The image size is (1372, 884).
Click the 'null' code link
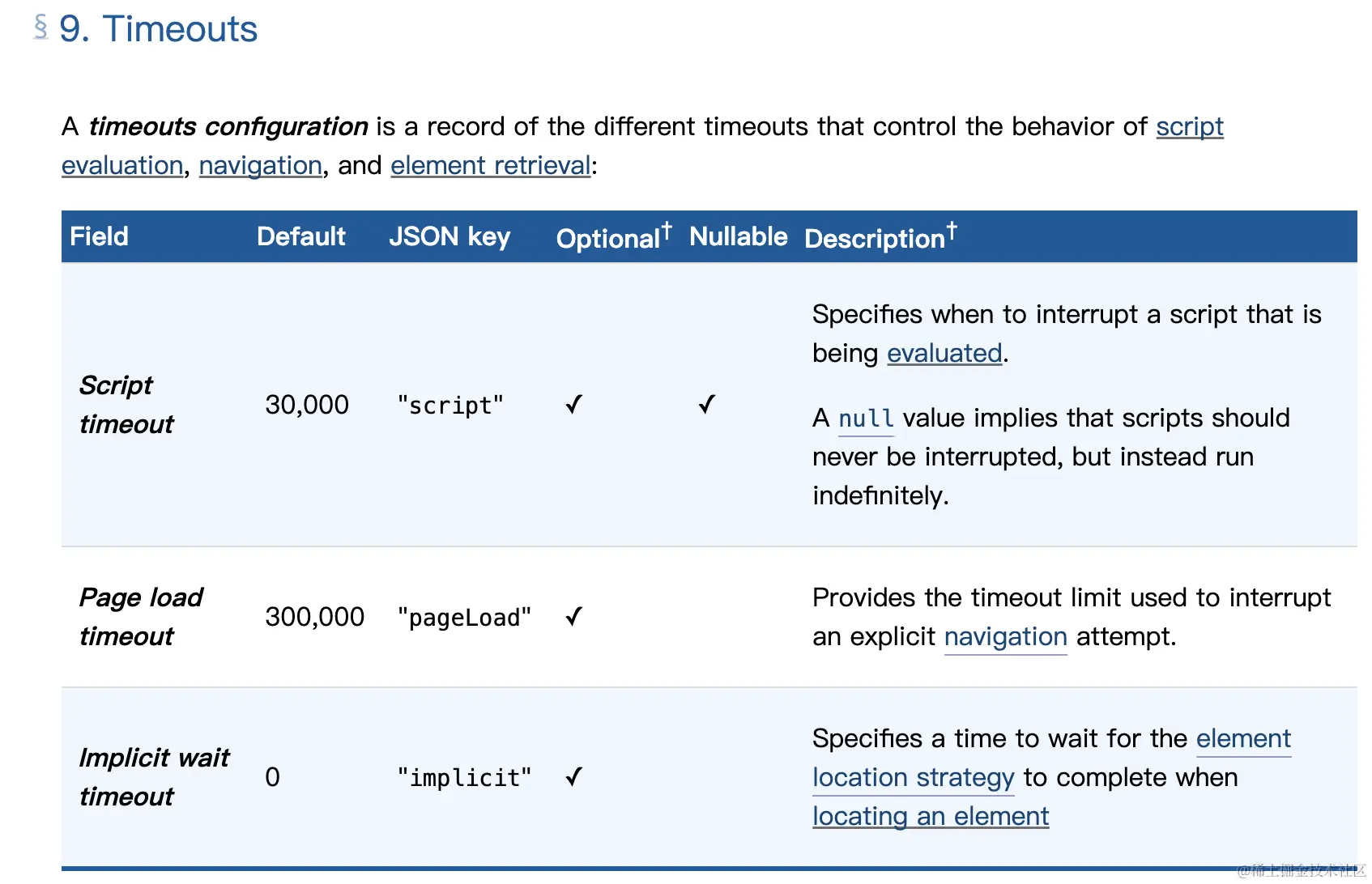tap(866, 419)
